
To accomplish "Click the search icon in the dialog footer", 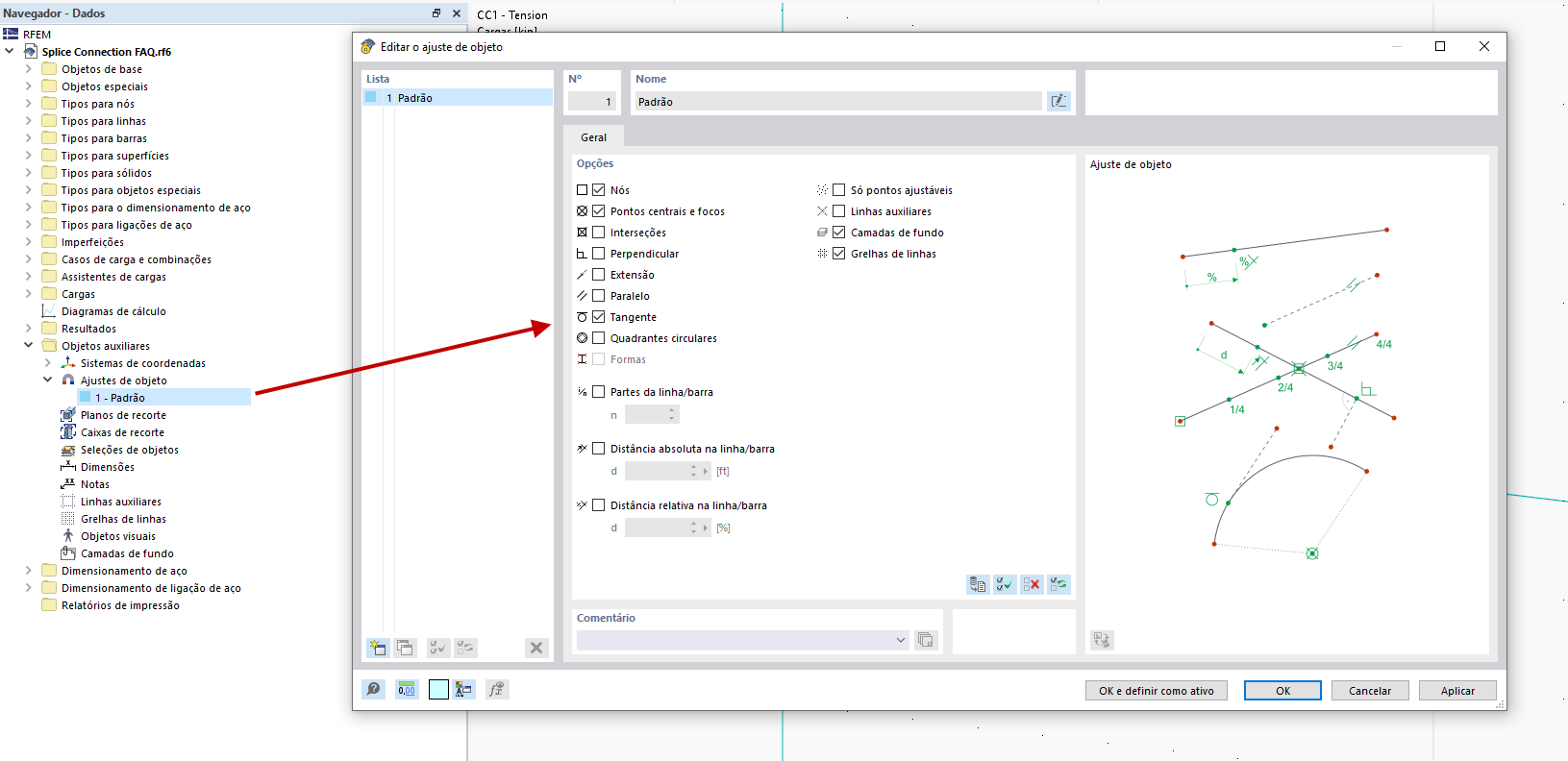I will point(374,689).
